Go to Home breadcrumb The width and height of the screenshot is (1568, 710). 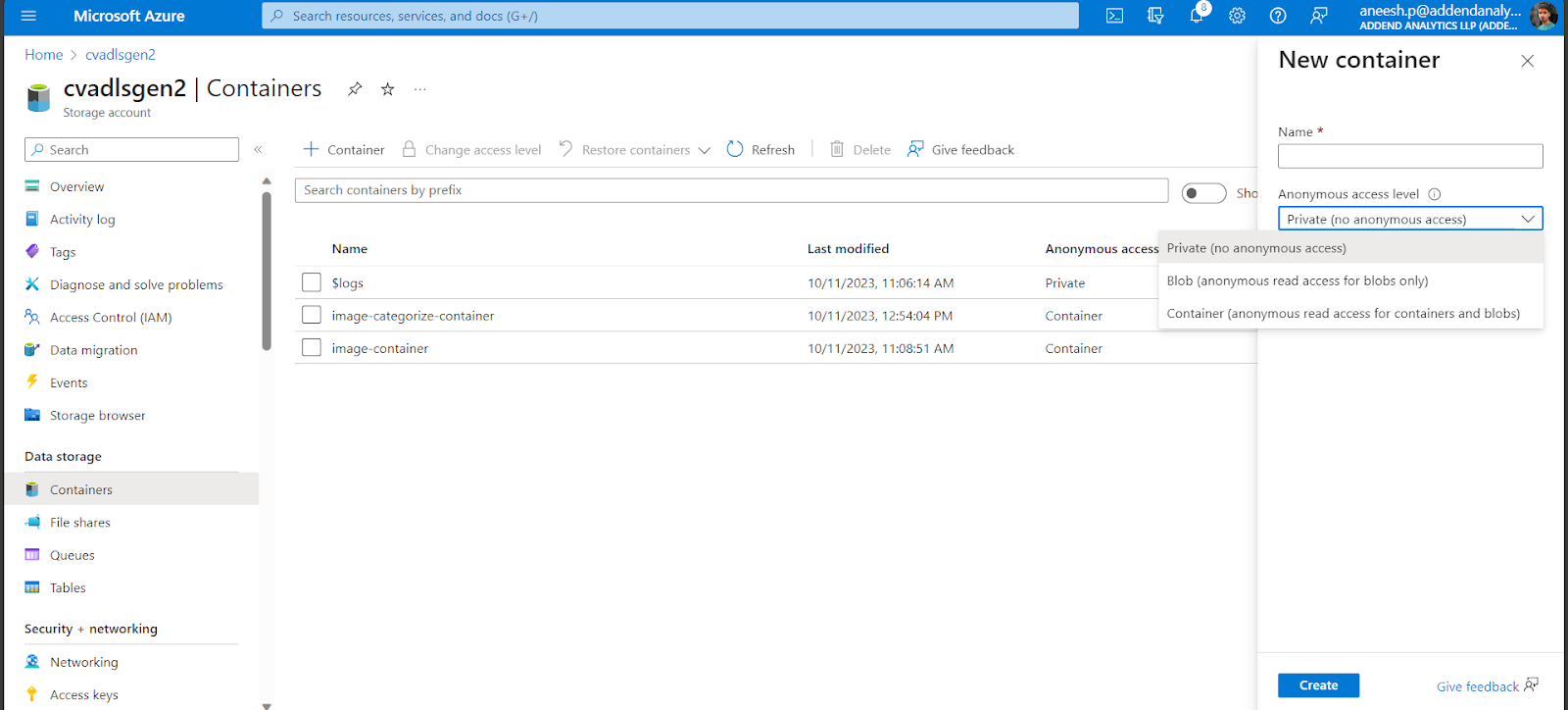click(x=44, y=55)
